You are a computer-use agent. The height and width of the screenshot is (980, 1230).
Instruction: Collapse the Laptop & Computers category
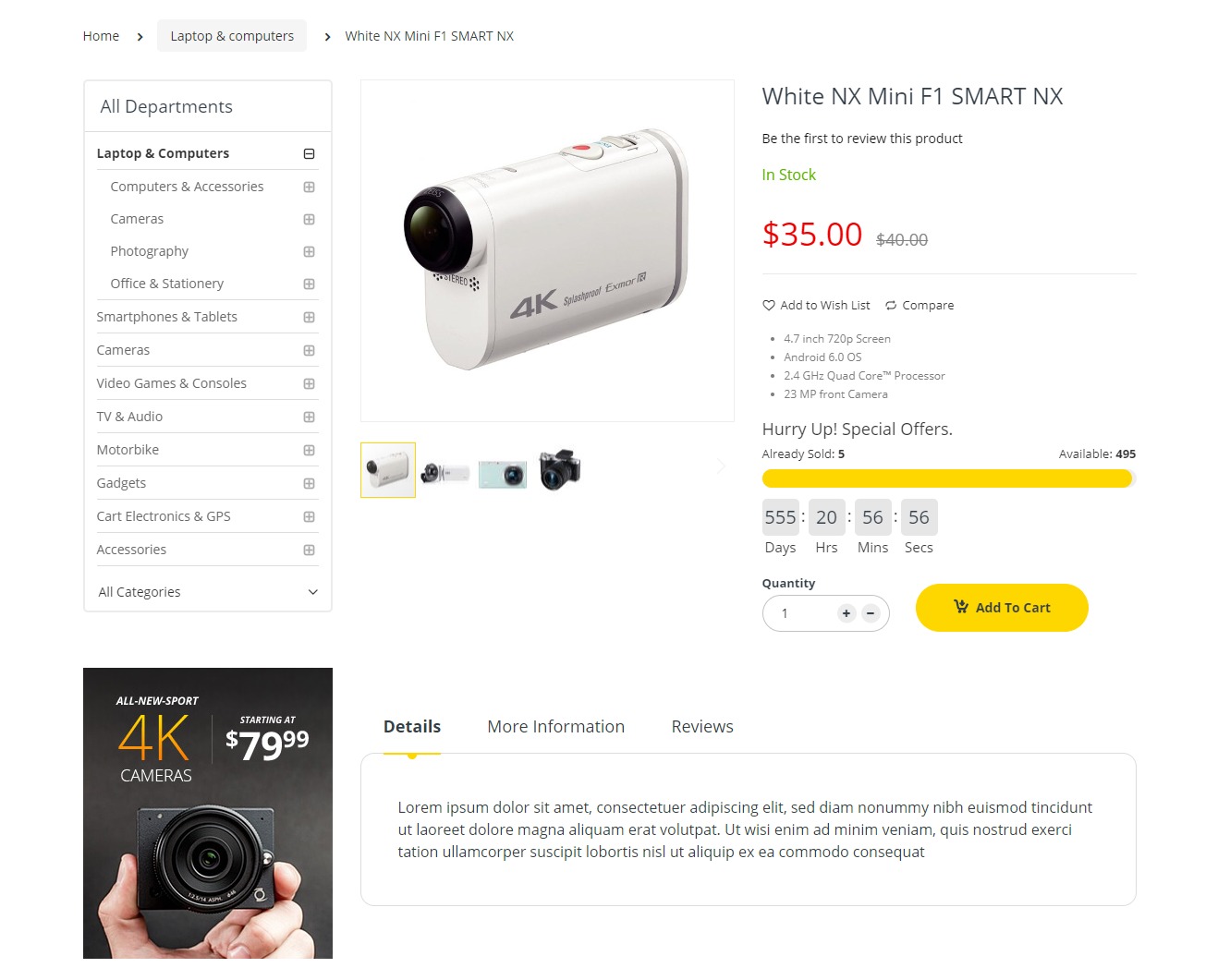point(310,154)
